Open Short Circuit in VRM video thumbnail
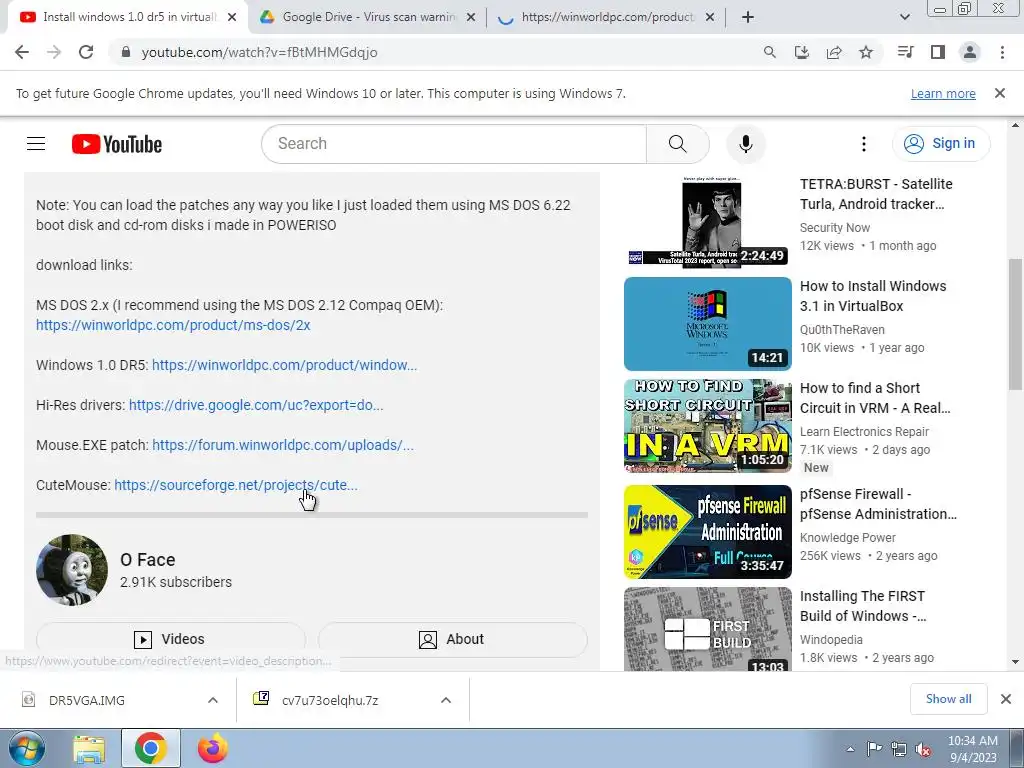 tap(708, 426)
